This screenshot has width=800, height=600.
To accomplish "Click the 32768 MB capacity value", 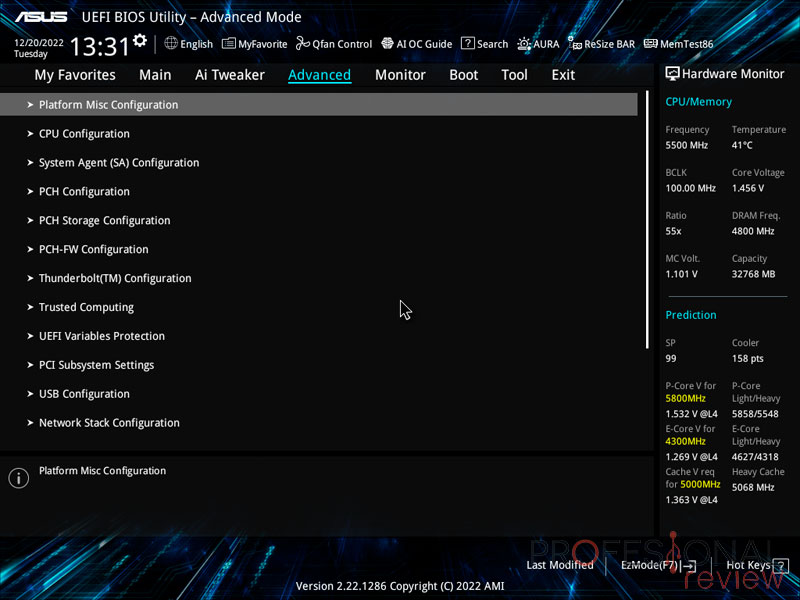I will 754,274.
